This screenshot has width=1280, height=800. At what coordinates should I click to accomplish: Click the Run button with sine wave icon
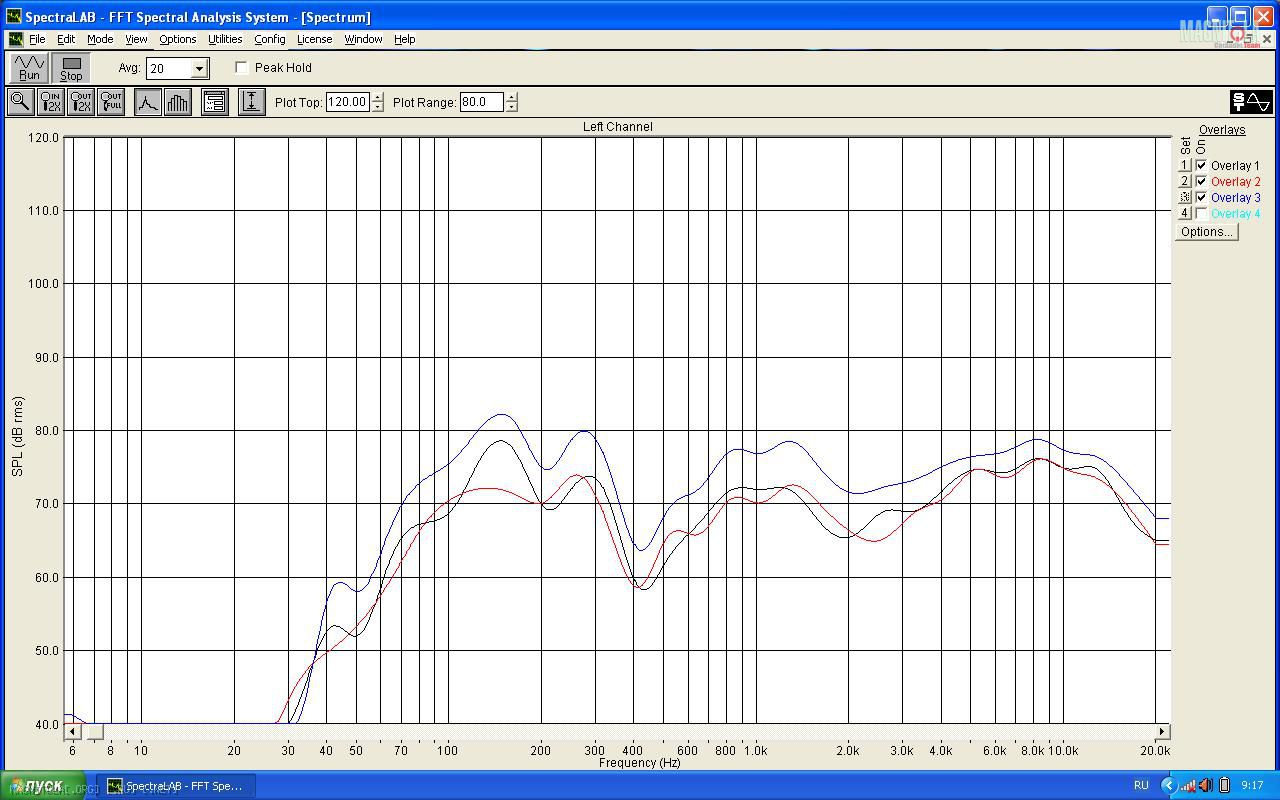click(29, 68)
